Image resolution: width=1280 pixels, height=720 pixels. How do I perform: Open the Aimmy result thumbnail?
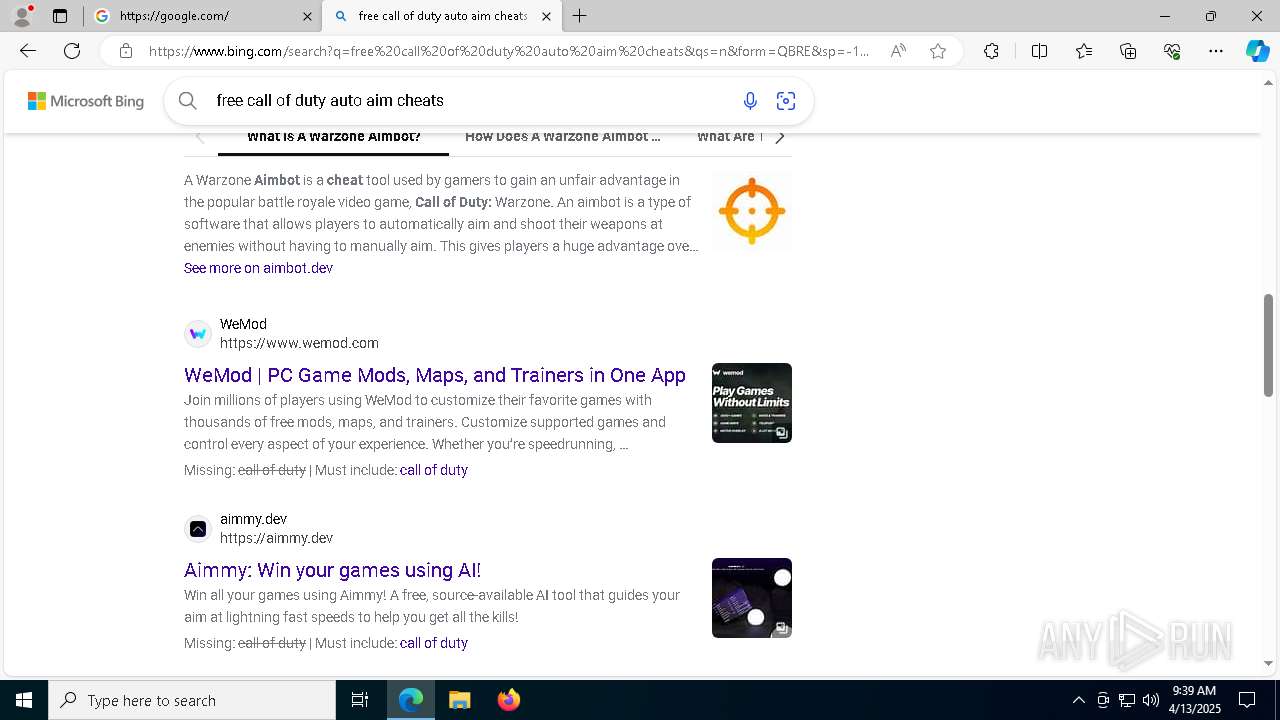click(x=752, y=598)
